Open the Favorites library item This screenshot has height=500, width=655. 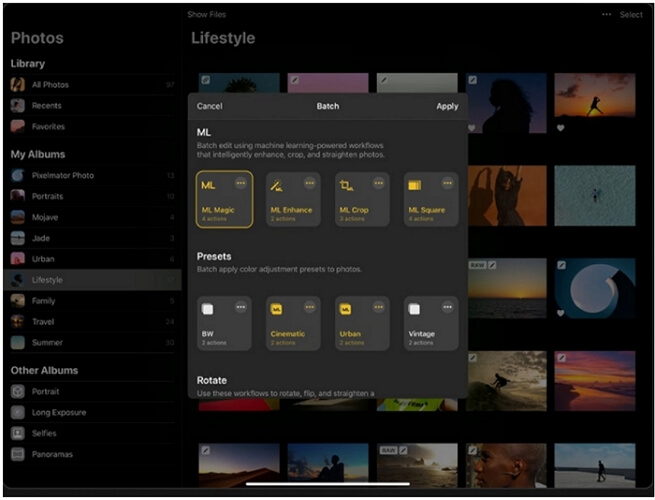click(92, 127)
